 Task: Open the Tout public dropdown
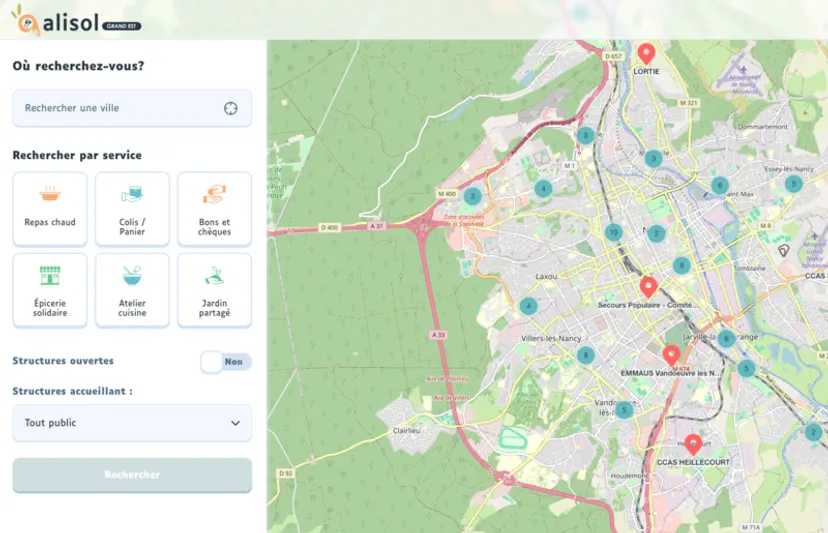coord(132,423)
